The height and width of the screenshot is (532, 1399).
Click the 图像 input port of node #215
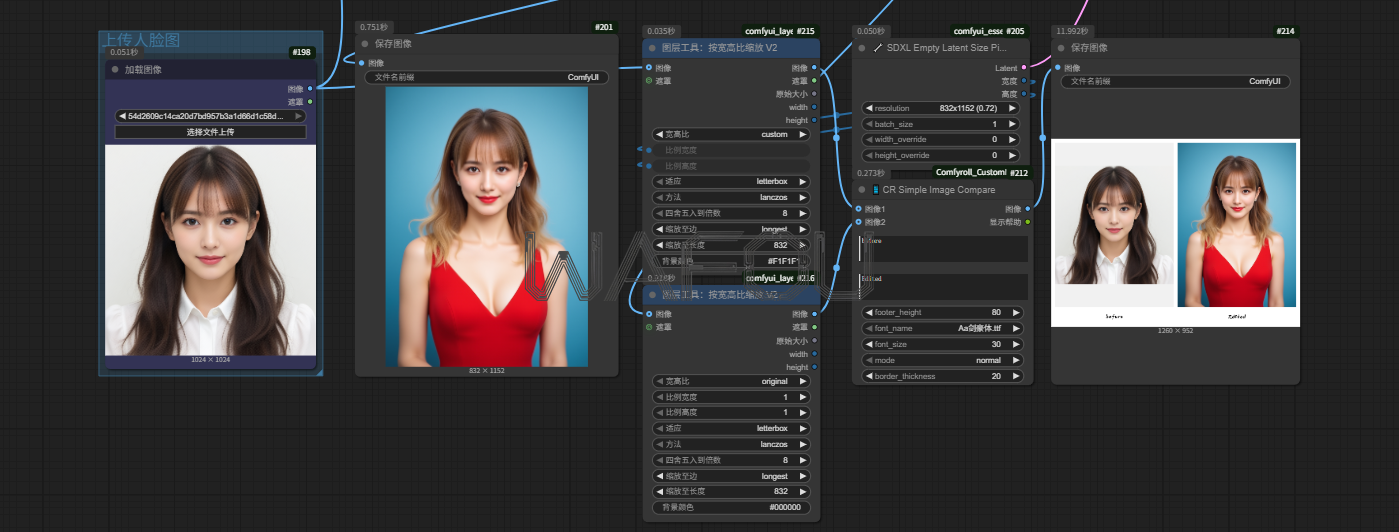(648, 68)
